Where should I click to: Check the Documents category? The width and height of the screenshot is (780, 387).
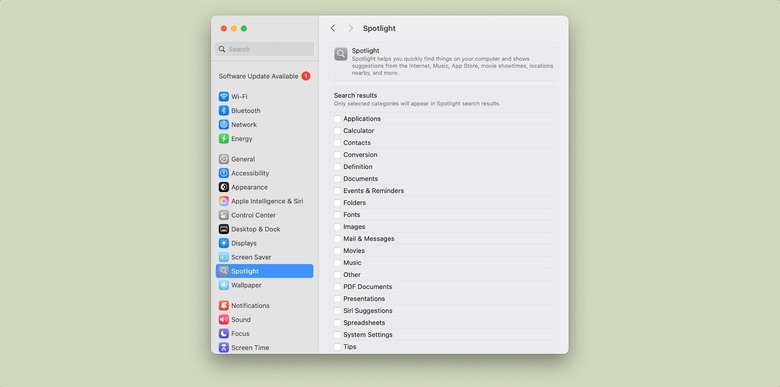(337, 179)
